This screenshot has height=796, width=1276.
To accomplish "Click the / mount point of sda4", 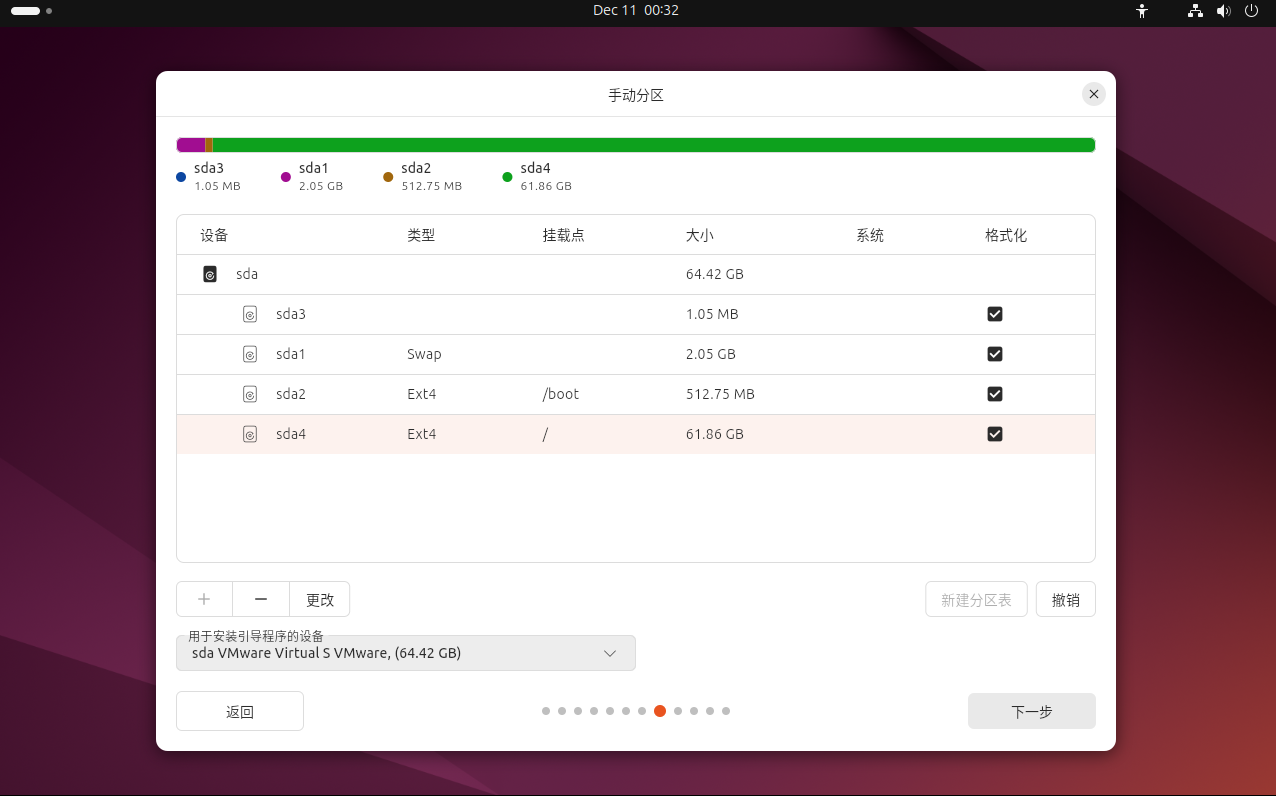I will (x=545, y=434).
